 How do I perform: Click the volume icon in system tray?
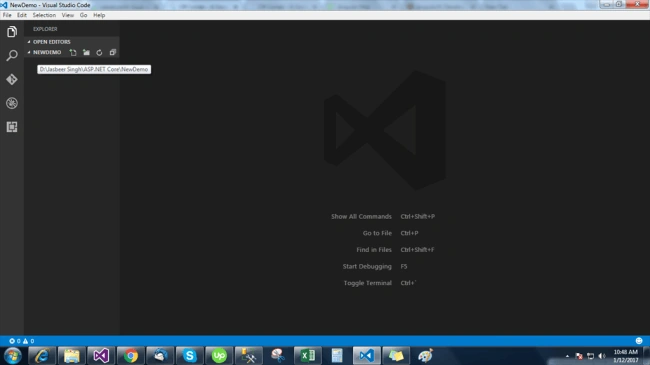coord(602,356)
